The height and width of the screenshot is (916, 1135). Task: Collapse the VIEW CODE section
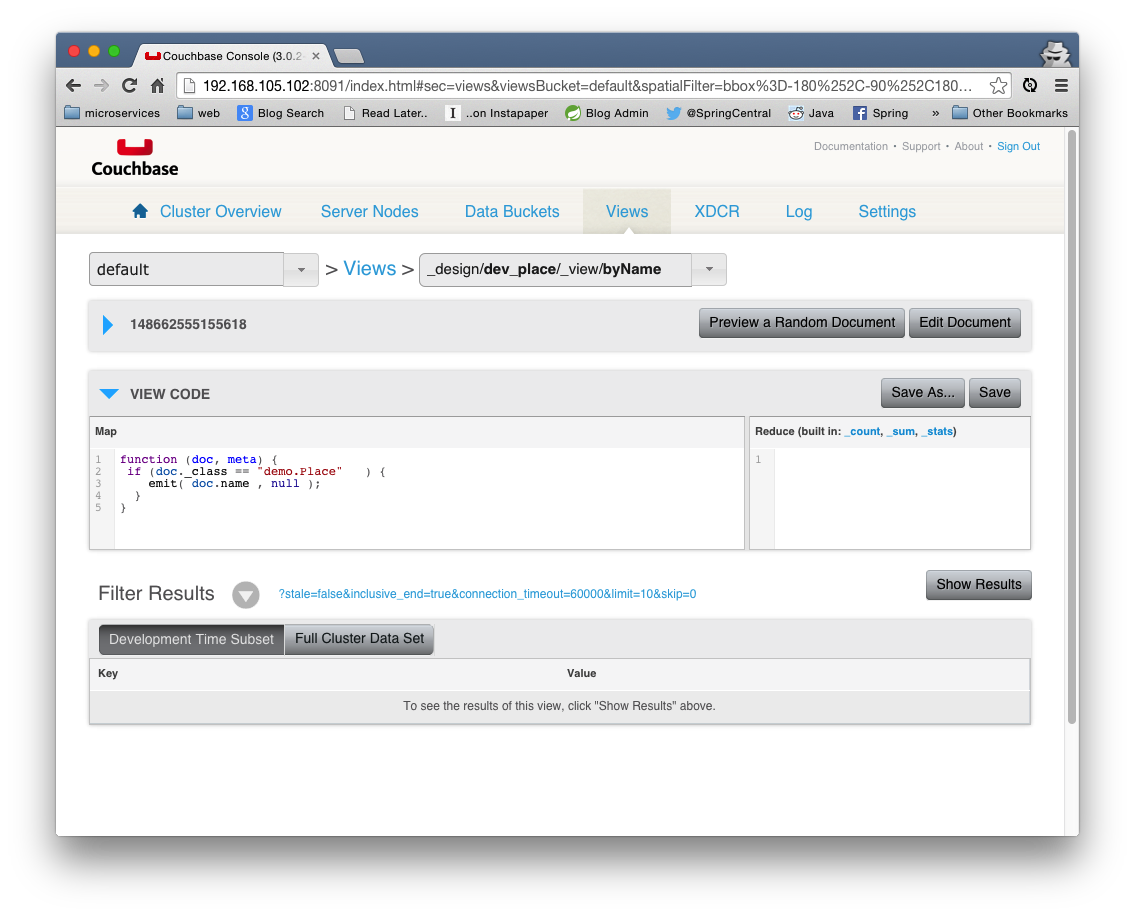(x=109, y=394)
